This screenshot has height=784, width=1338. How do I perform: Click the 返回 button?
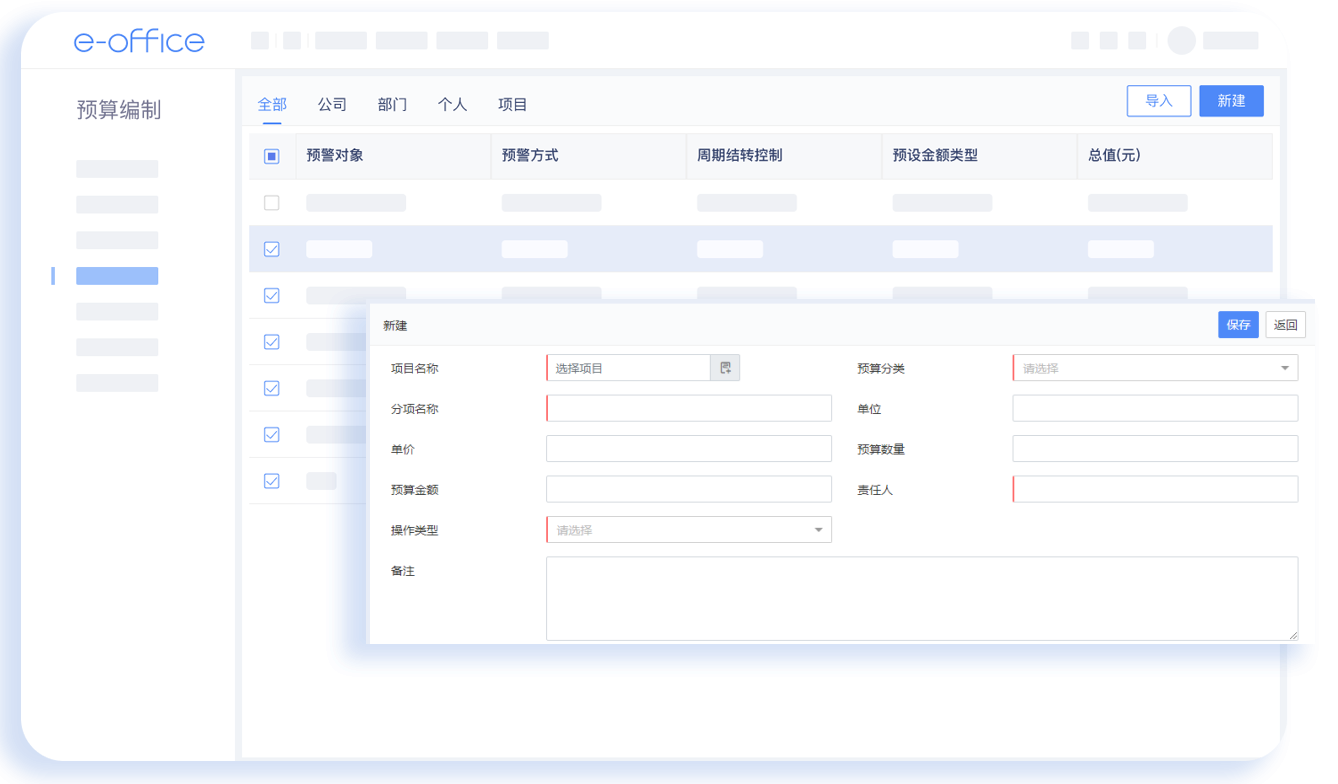(1285, 325)
